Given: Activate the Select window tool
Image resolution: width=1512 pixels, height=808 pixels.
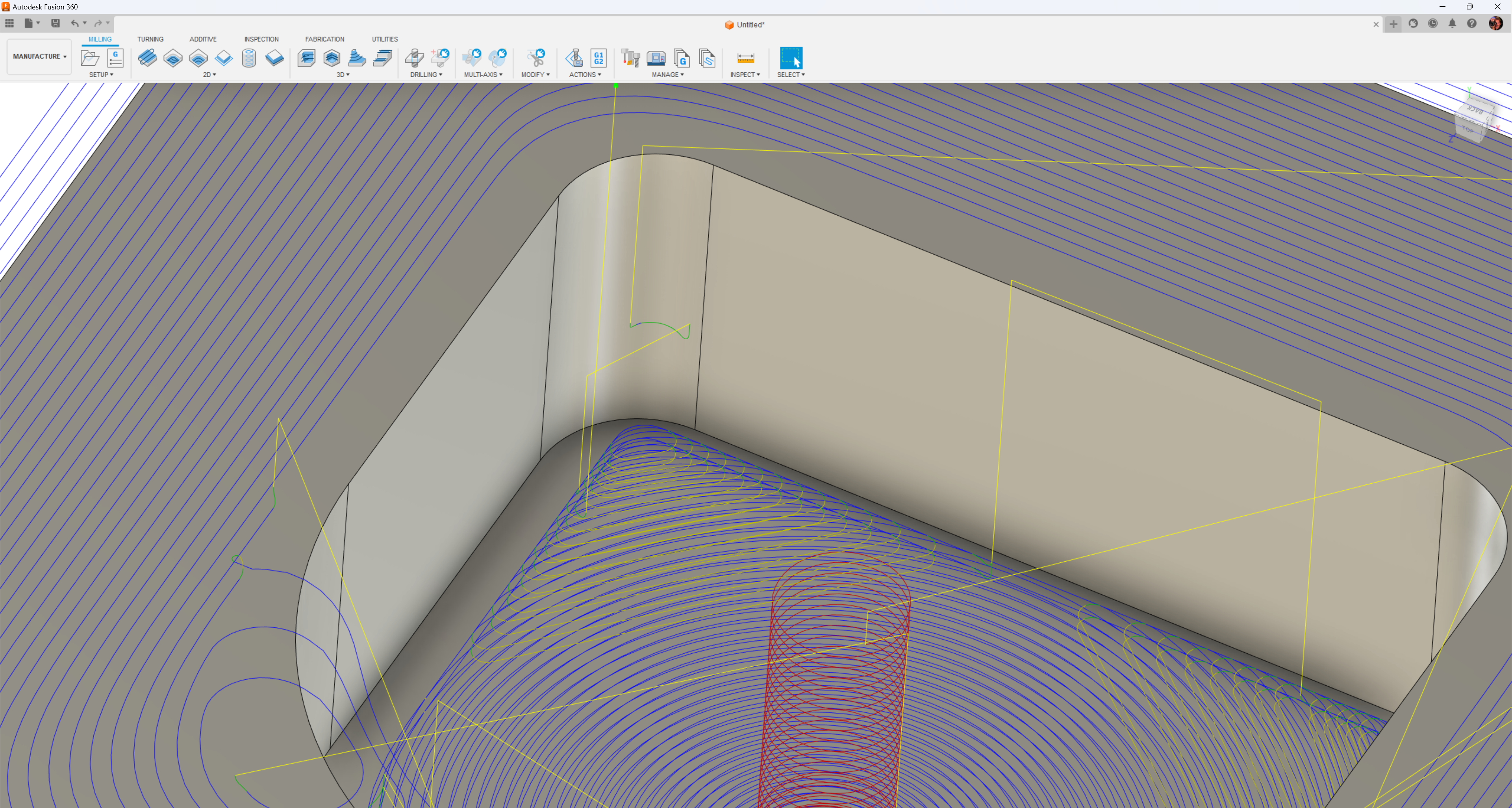Looking at the screenshot, I should (x=791, y=58).
